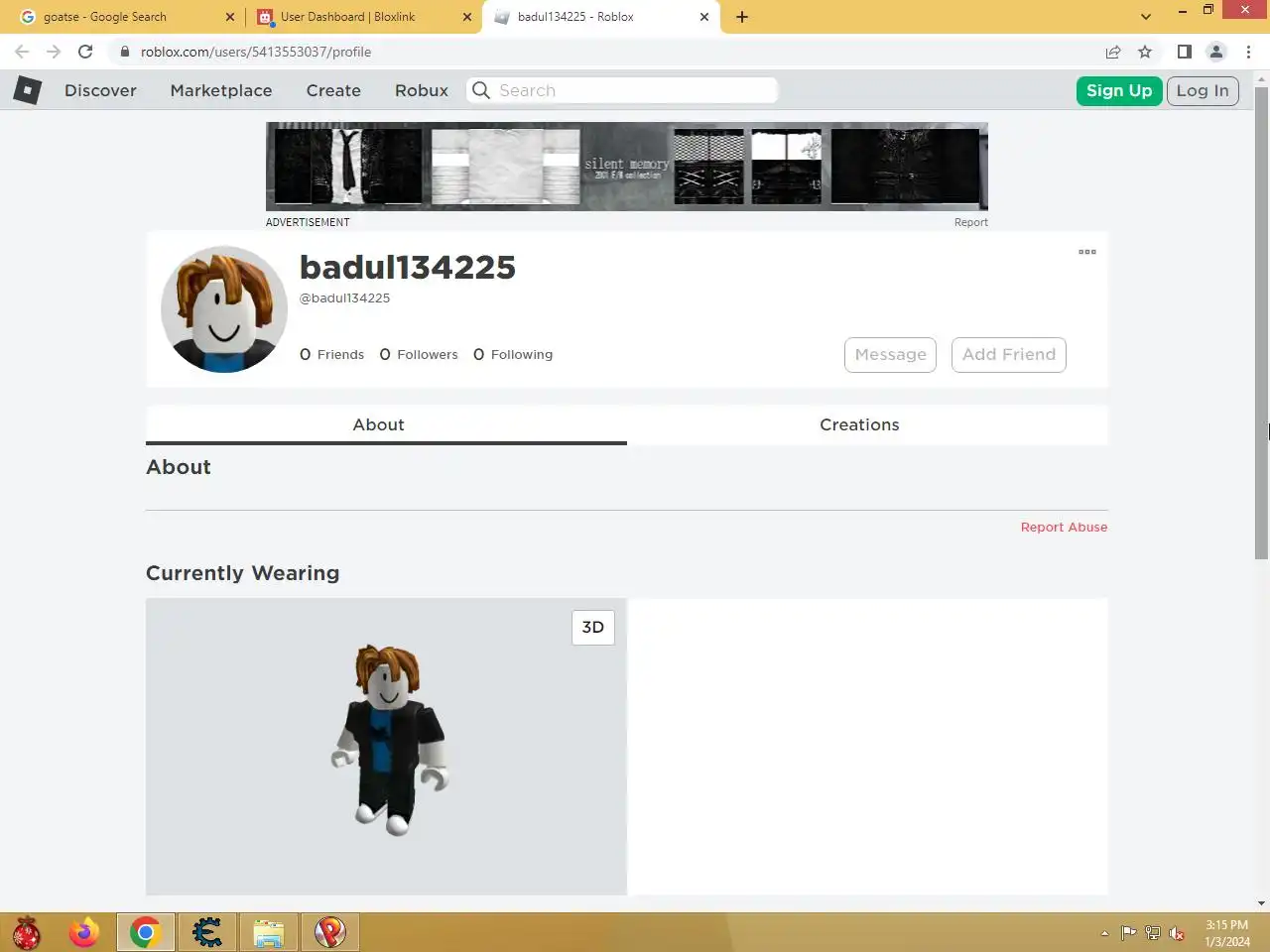The height and width of the screenshot is (952, 1270).
Task: Click the scrollbar up arrow
Action: [1261, 77]
